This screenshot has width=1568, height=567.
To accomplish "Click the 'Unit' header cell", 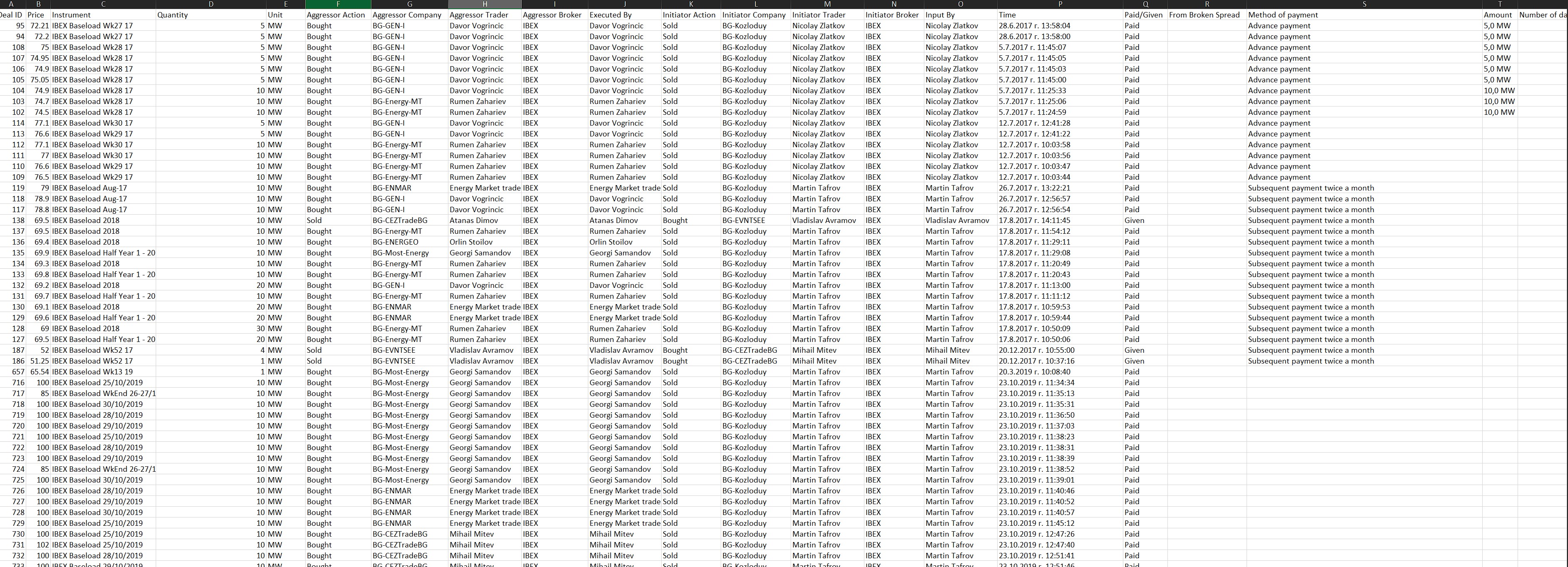I will click(x=286, y=15).
